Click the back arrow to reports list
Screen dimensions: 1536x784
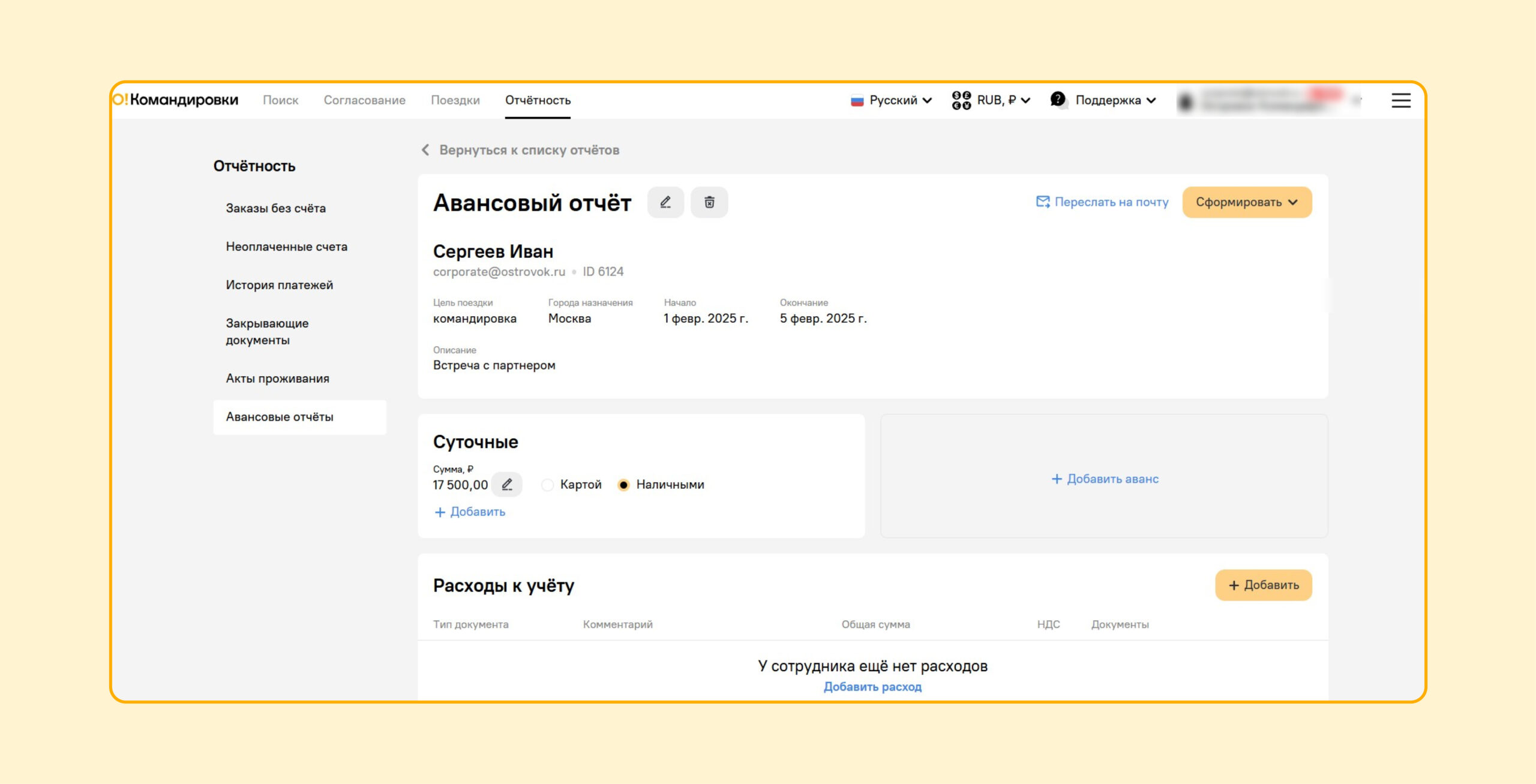[x=425, y=150]
